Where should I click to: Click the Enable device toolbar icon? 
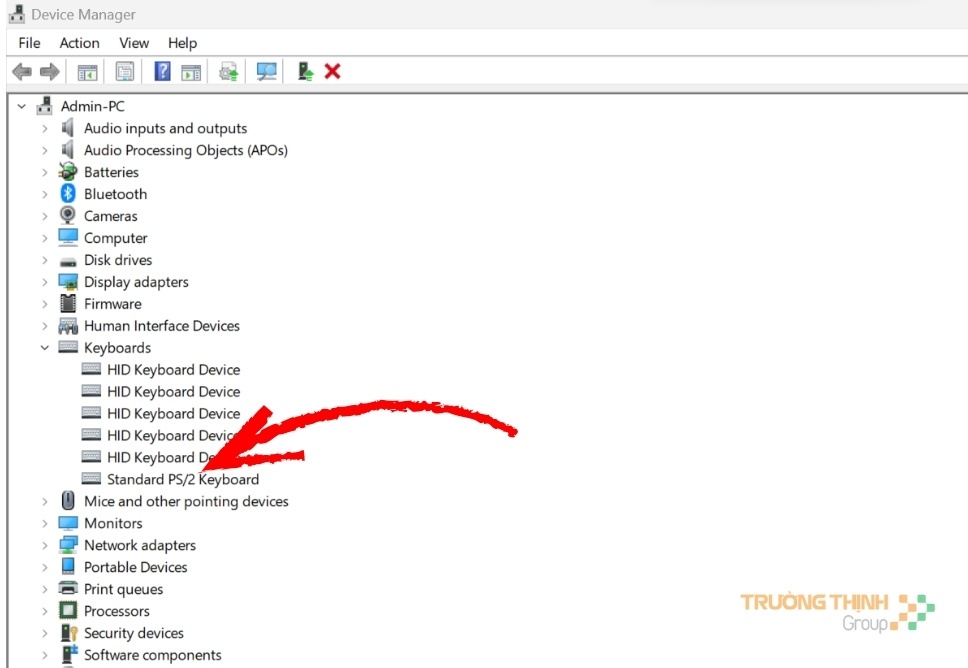coord(306,72)
